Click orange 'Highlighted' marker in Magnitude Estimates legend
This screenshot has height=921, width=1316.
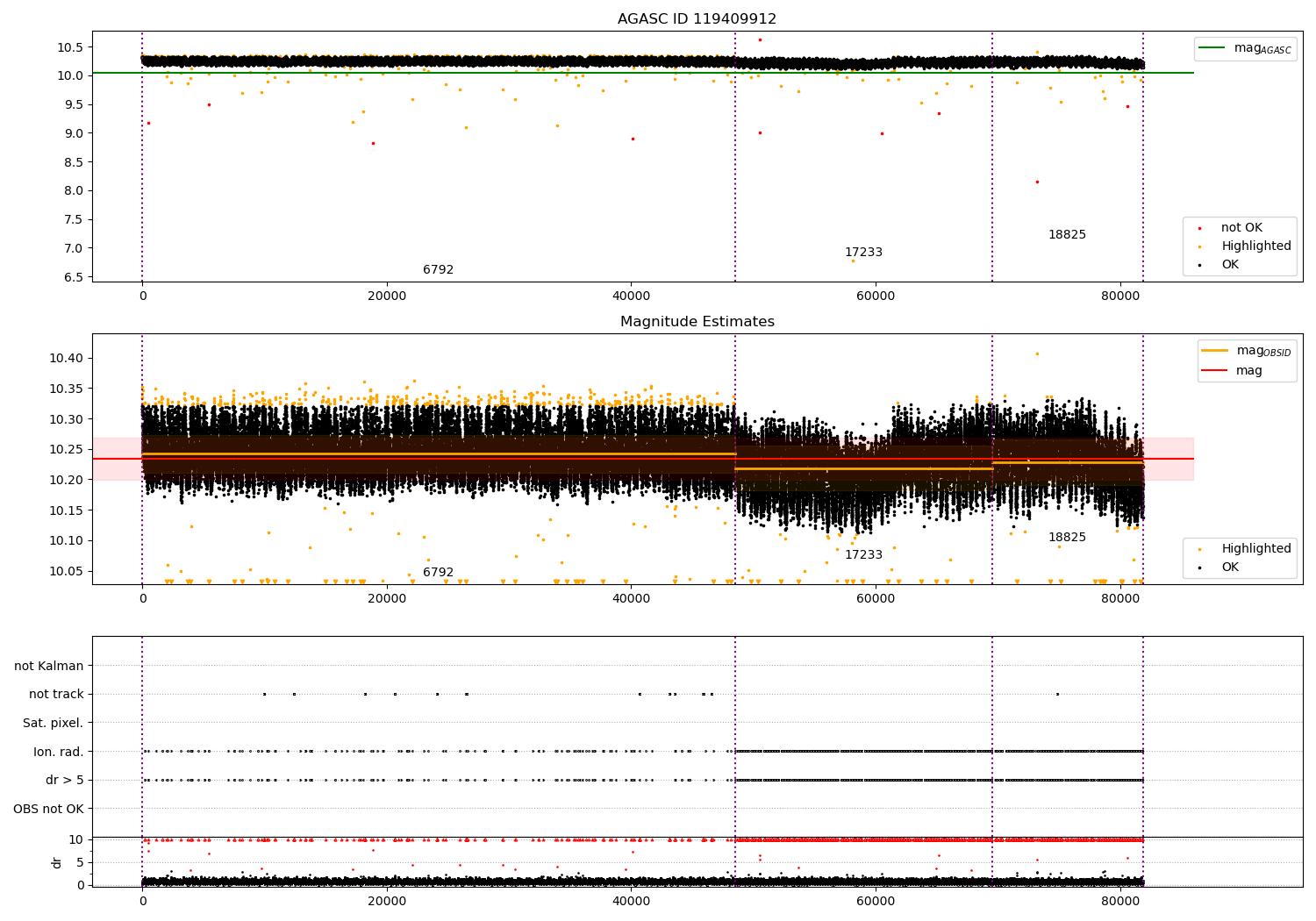click(x=1199, y=549)
